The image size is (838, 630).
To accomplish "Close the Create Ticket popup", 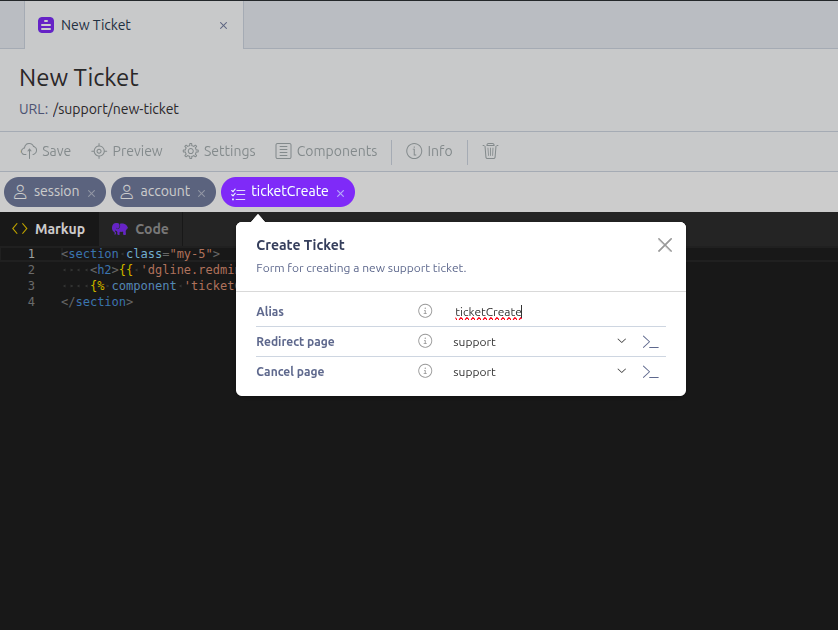I will coord(665,245).
